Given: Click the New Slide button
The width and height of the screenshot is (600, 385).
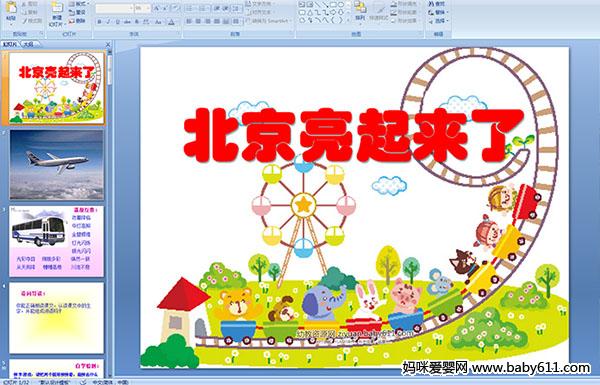Looking at the screenshot, I should point(57,15).
